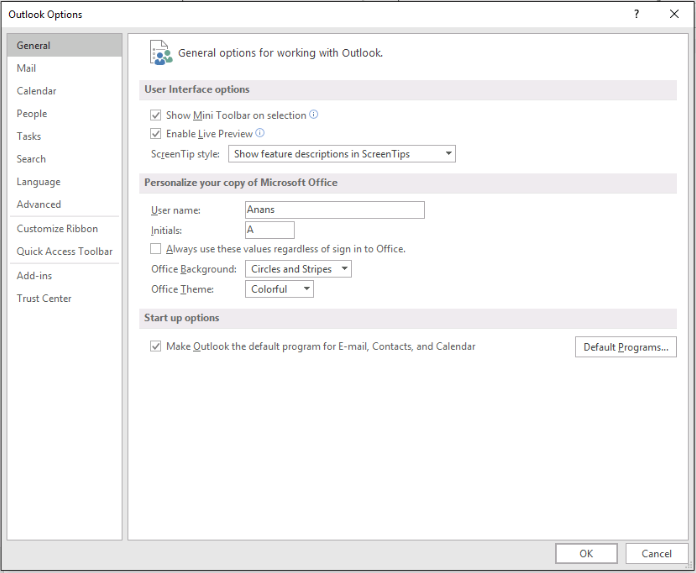Expand the Office Background dropdown
The height and width of the screenshot is (573, 696).
click(298, 269)
